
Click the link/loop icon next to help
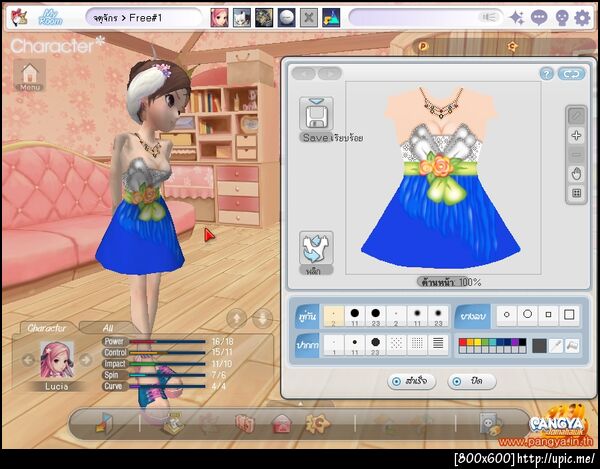(x=571, y=74)
